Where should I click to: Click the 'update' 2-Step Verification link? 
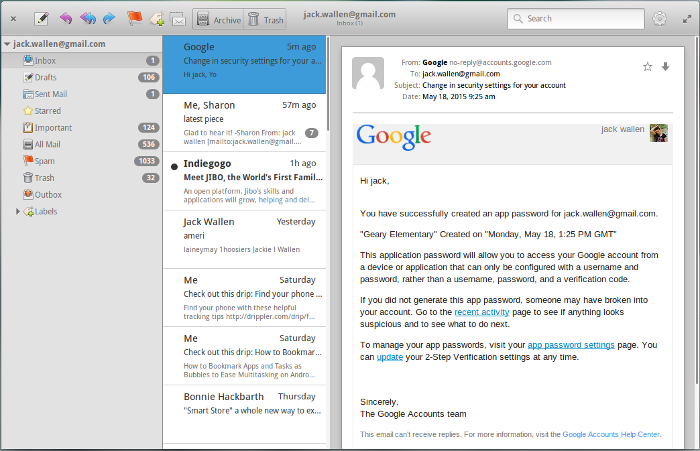point(390,357)
